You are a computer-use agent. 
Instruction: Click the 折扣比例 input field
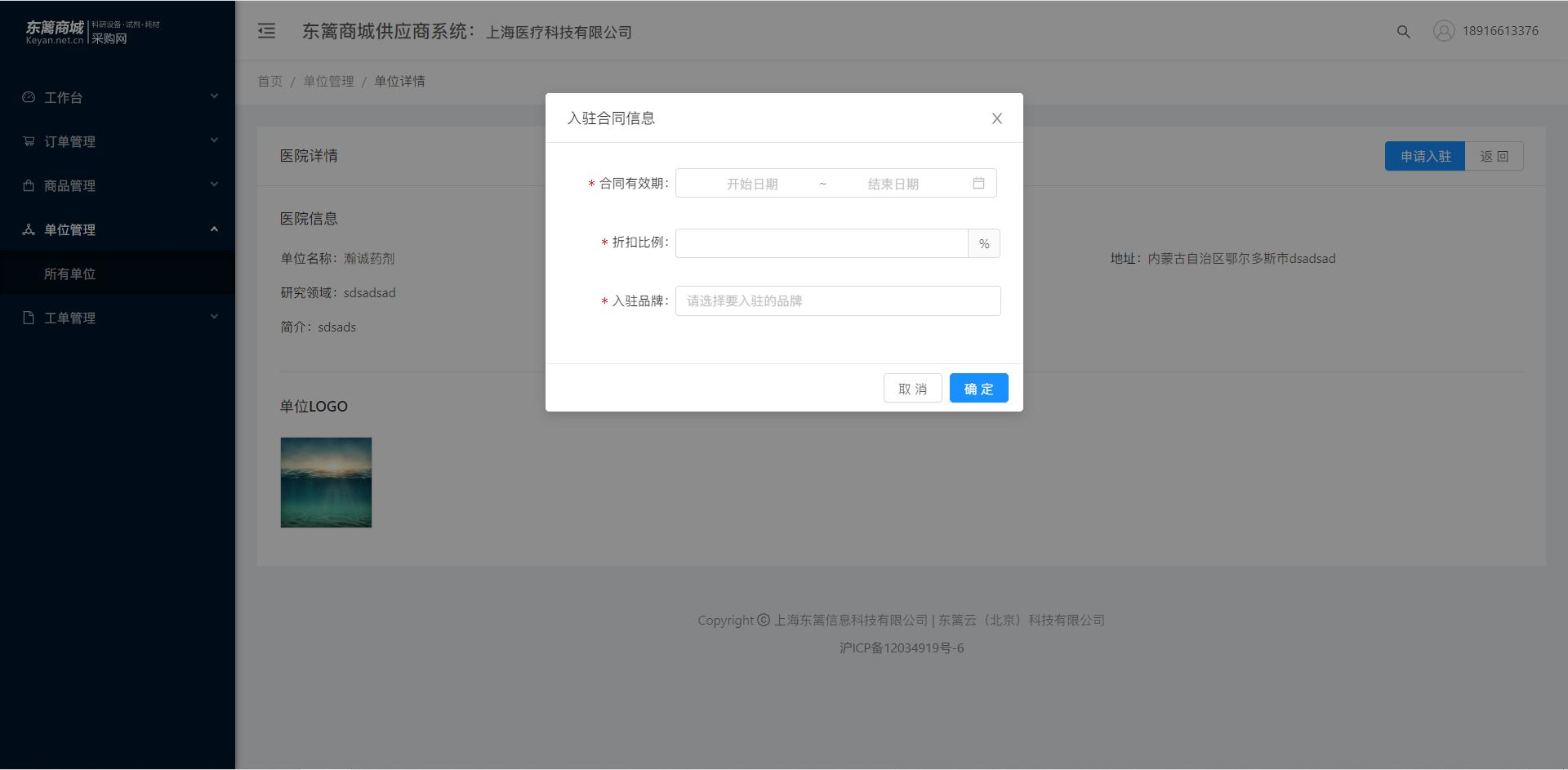click(822, 243)
